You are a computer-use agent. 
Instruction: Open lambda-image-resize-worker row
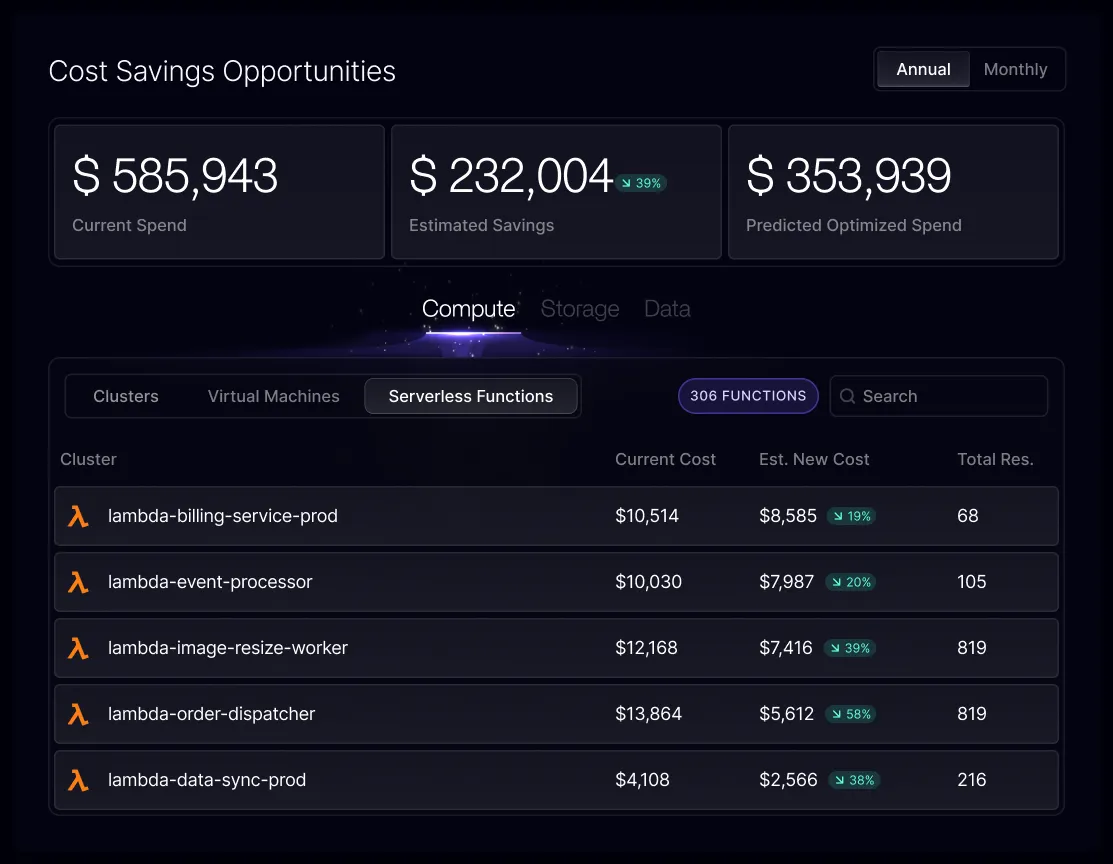pyautogui.click(x=556, y=648)
